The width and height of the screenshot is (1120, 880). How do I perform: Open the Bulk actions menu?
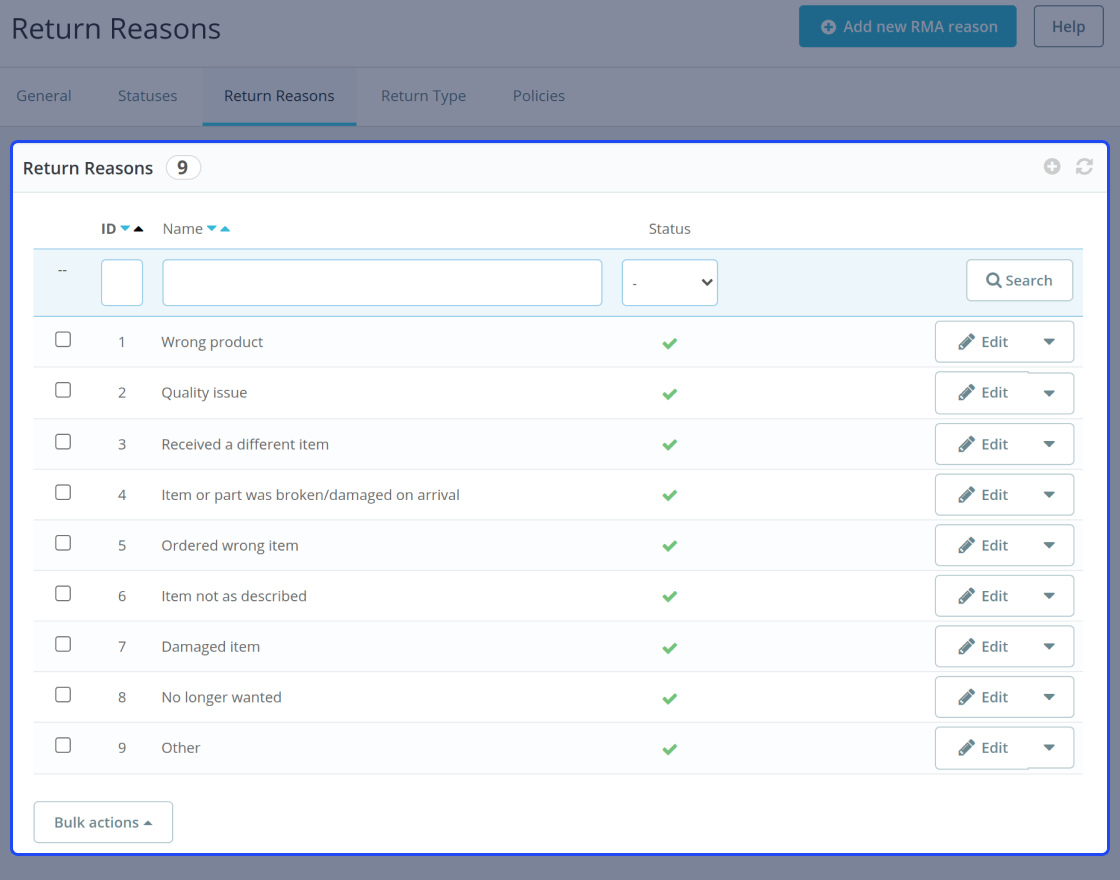point(103,822)
